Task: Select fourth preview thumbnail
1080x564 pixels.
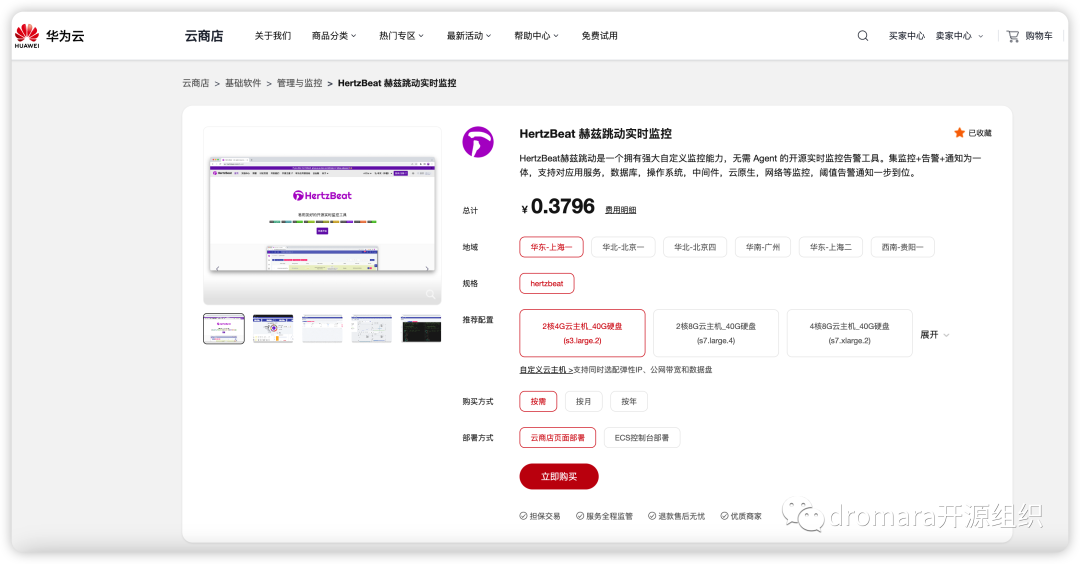Action: point(371,328)
